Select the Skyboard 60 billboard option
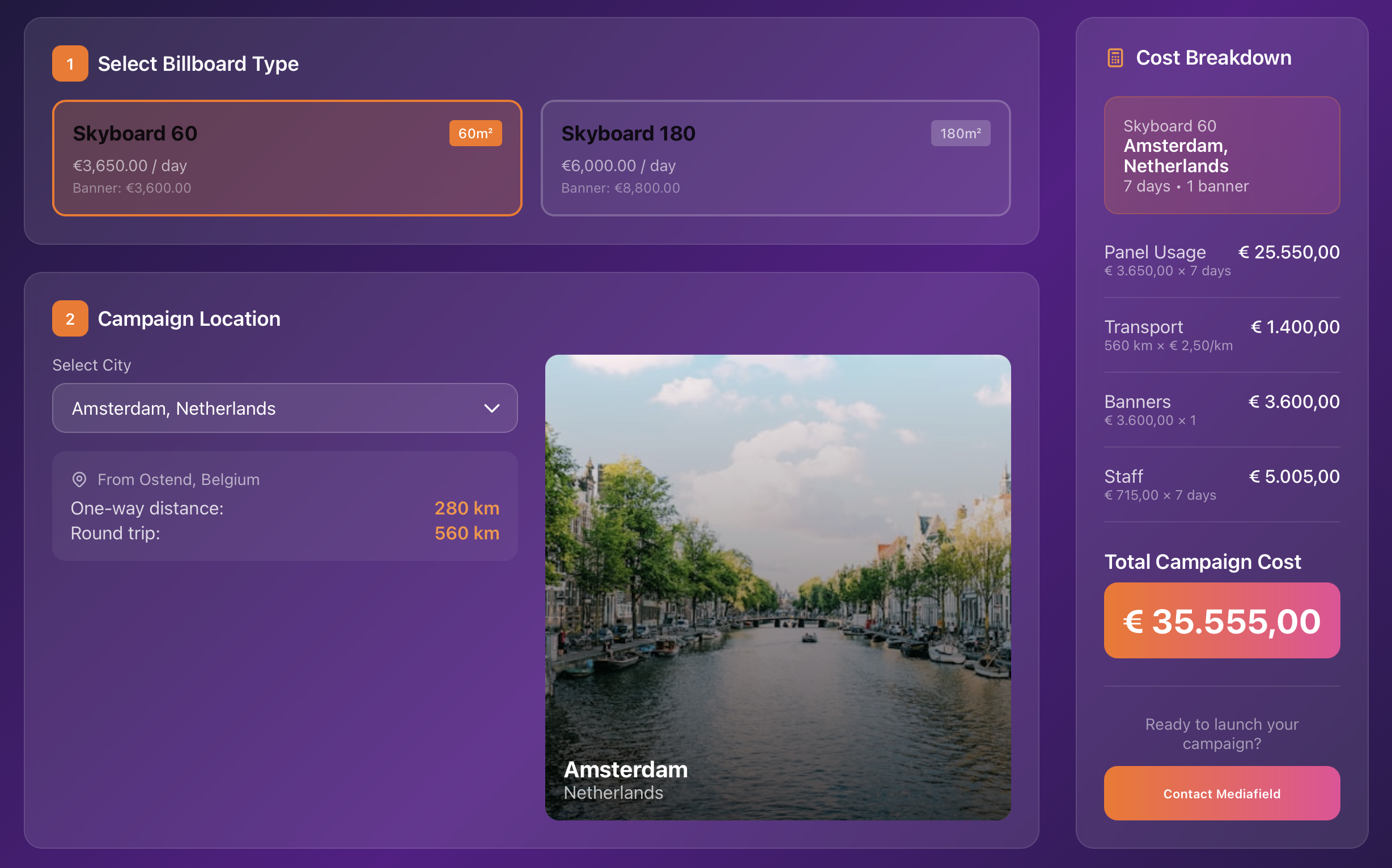 [287, 159]
